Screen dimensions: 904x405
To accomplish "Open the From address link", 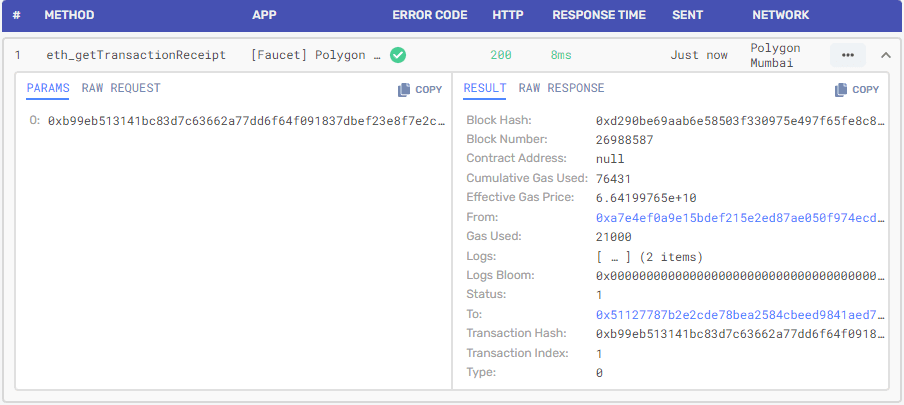I will 740,217.
